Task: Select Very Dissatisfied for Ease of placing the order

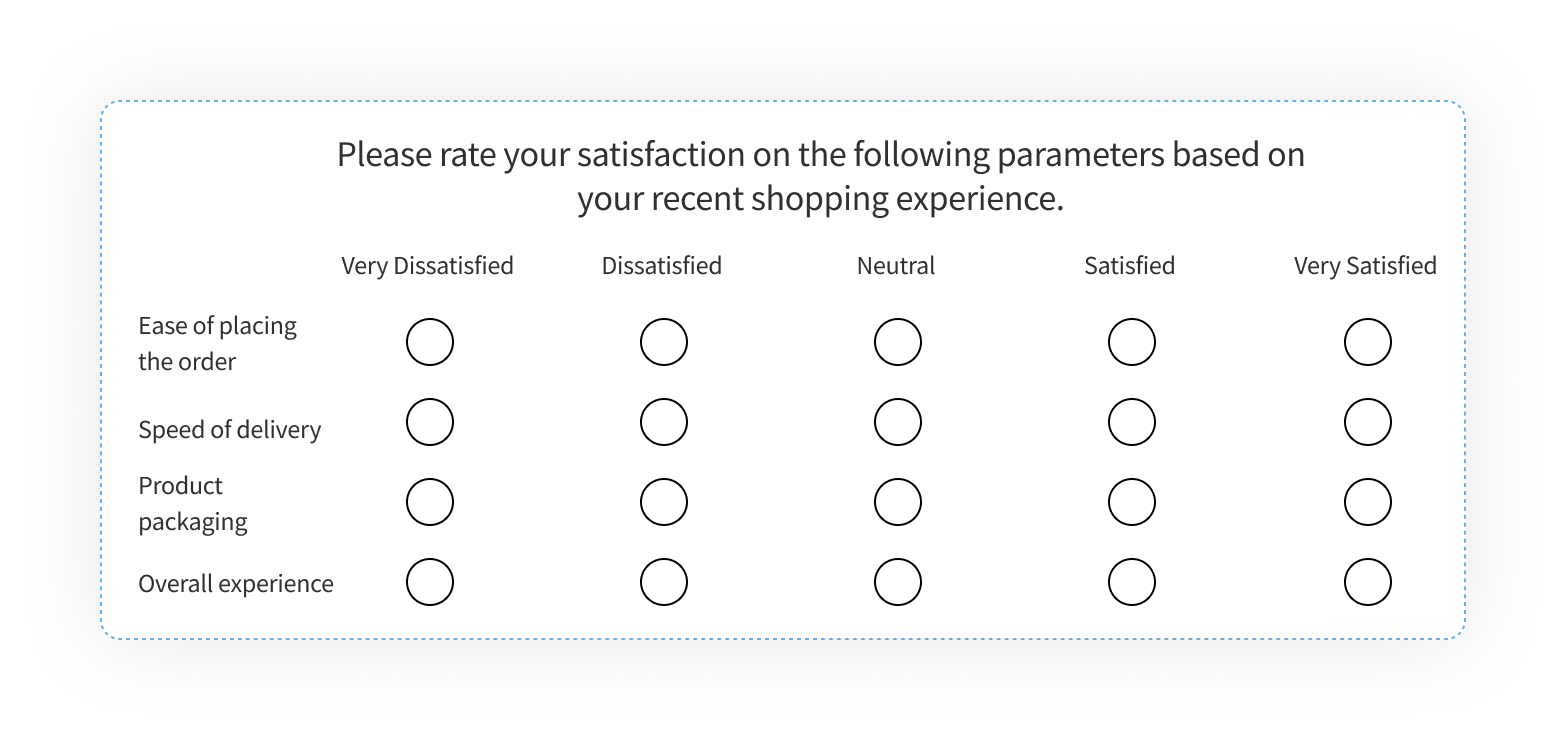Action: coord(430,341)
